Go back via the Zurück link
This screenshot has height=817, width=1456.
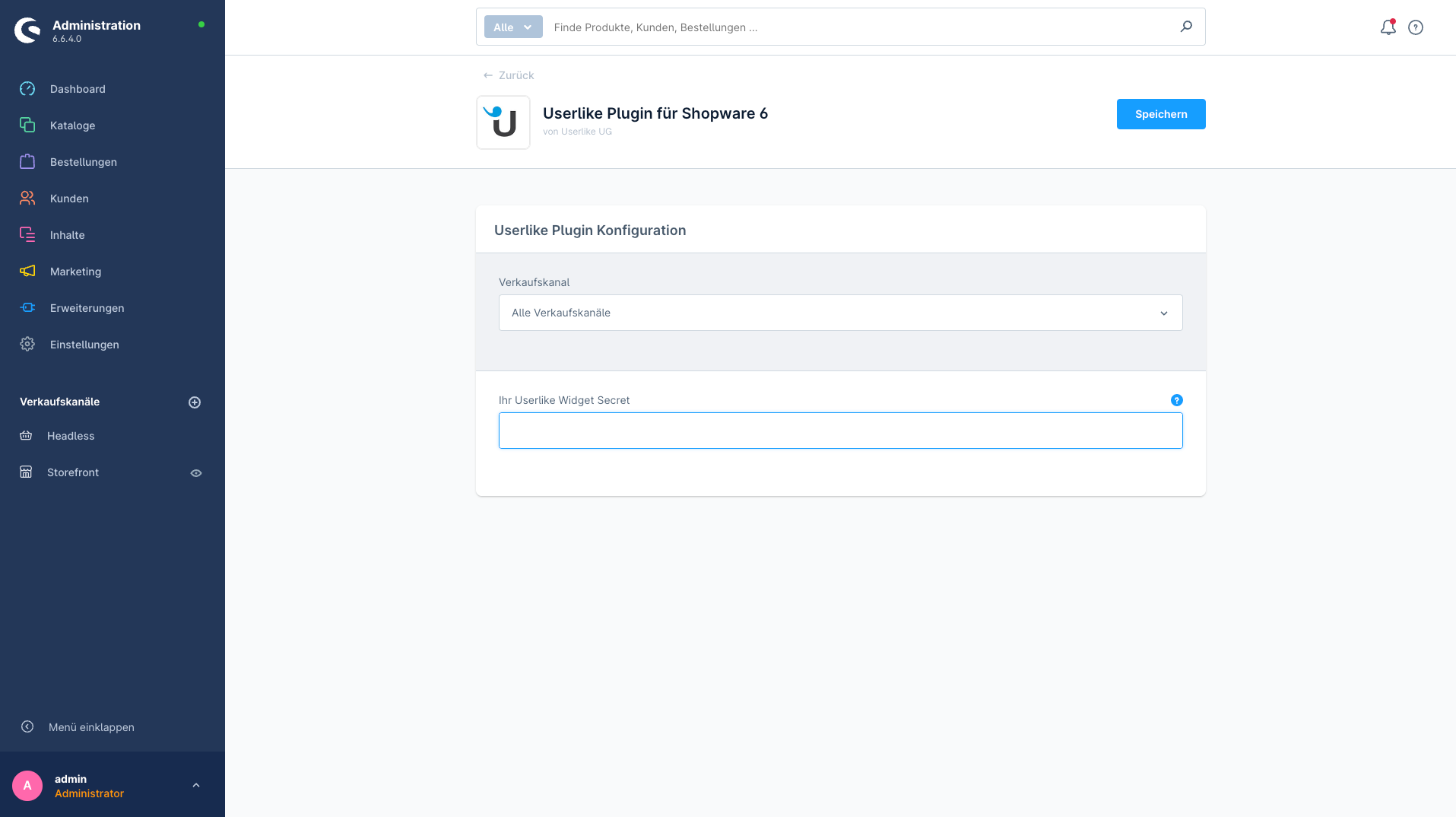(x=509, y=75)
